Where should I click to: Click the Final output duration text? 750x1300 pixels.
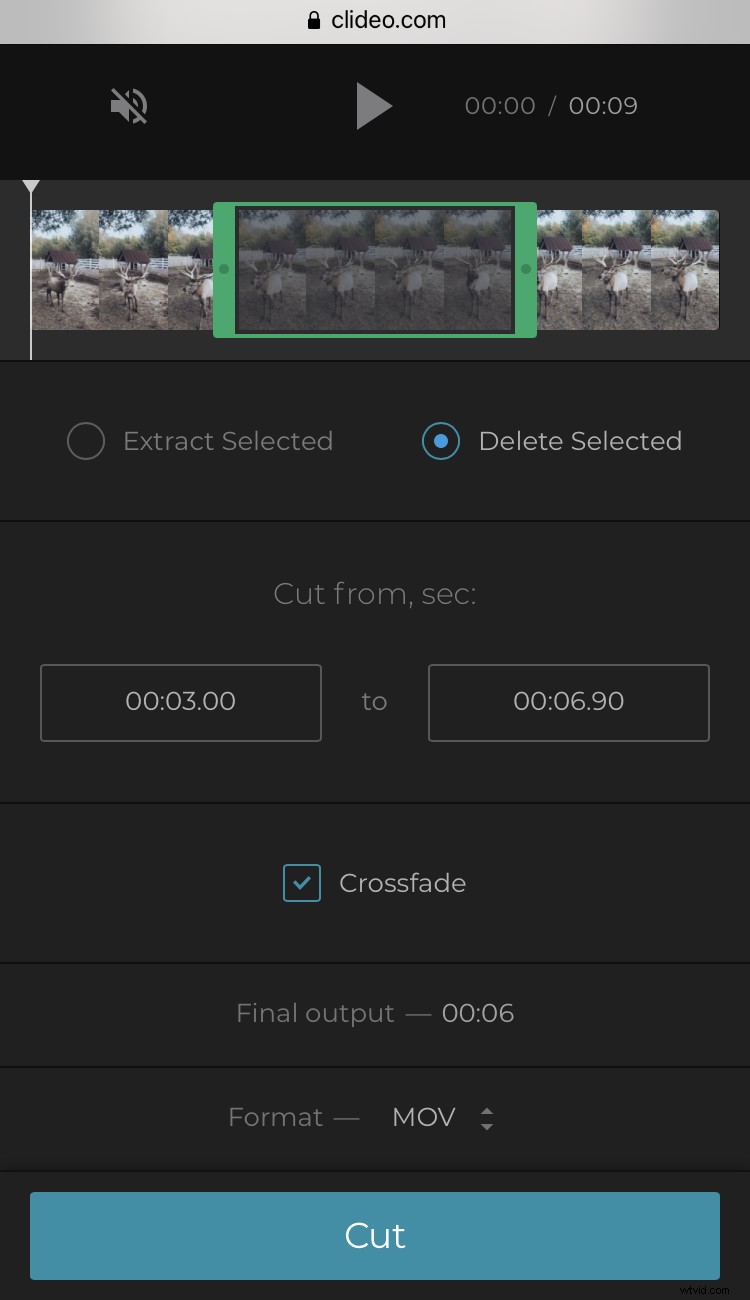(x=375, y=1013)
